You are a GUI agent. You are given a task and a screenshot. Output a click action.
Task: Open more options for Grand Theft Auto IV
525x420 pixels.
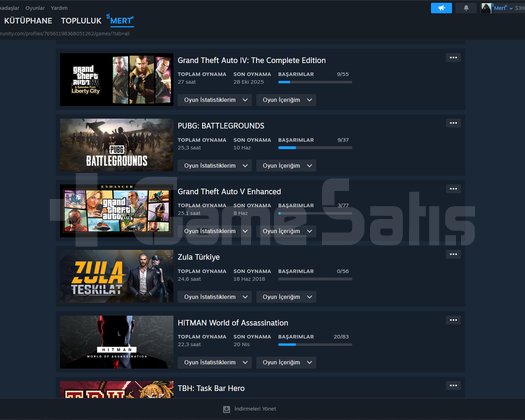[453, 58]
